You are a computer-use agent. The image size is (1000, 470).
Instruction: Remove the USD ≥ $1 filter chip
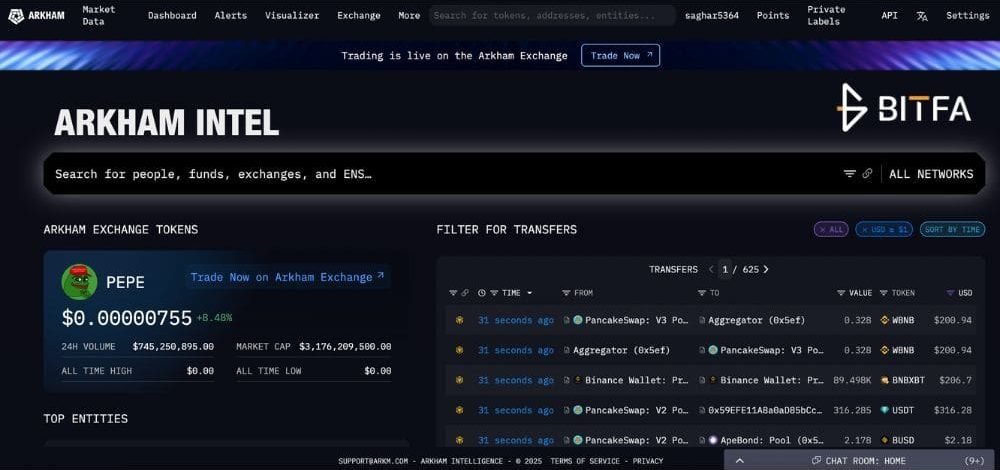tap(884, 229)
